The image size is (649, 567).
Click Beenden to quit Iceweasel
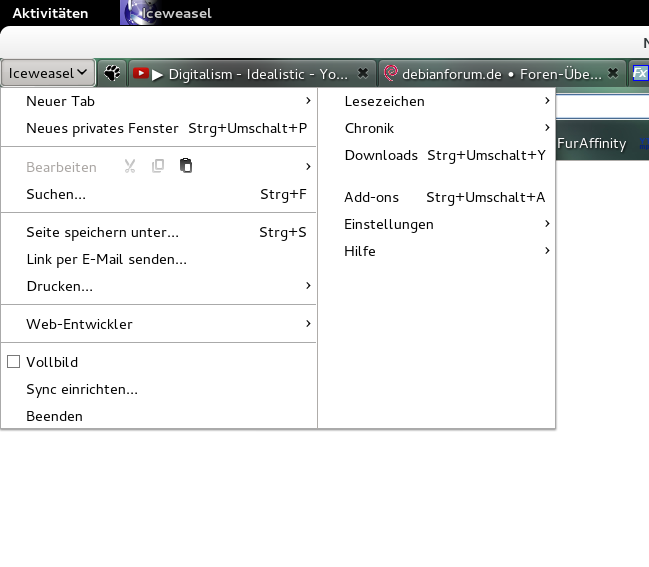[x=159, y=416]
